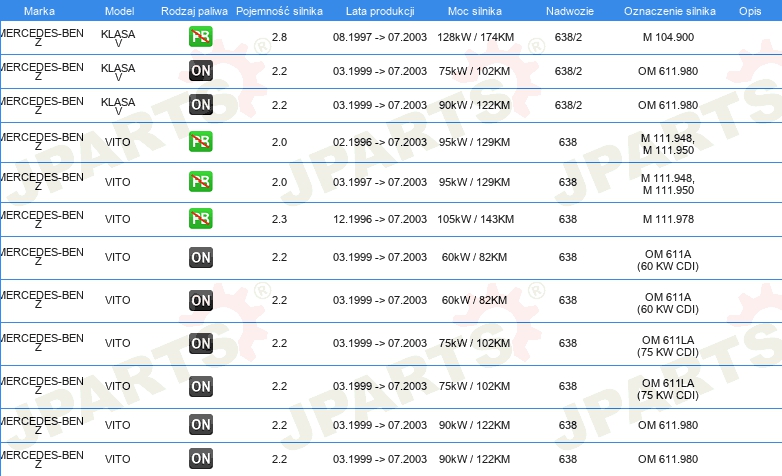
Task: Select the PB icon in the 2.3 VITO row
Action: click(200, 219)
